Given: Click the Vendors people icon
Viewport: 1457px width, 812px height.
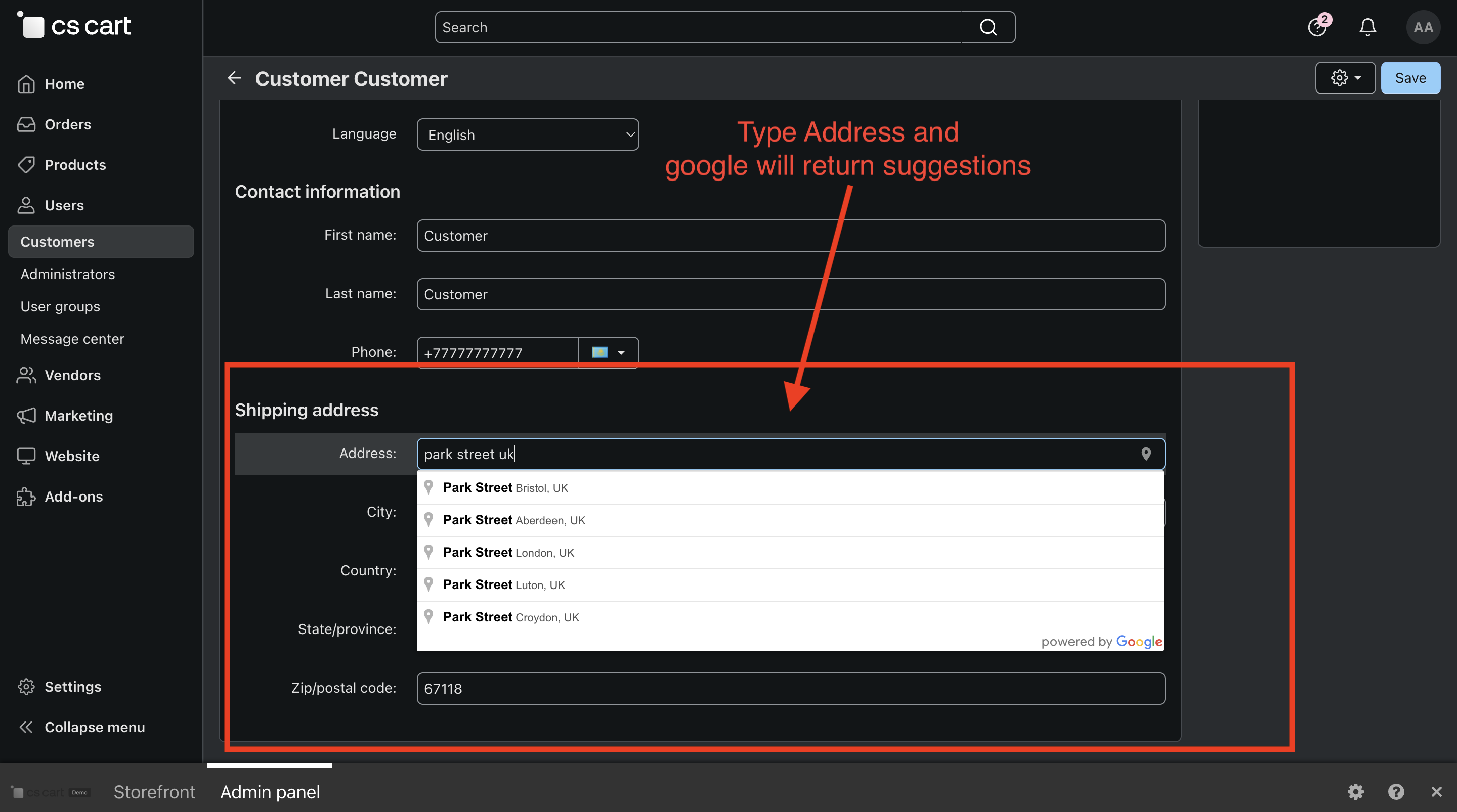Looking at the screenshot, I should pyautogui.click(x=26, y=375).
